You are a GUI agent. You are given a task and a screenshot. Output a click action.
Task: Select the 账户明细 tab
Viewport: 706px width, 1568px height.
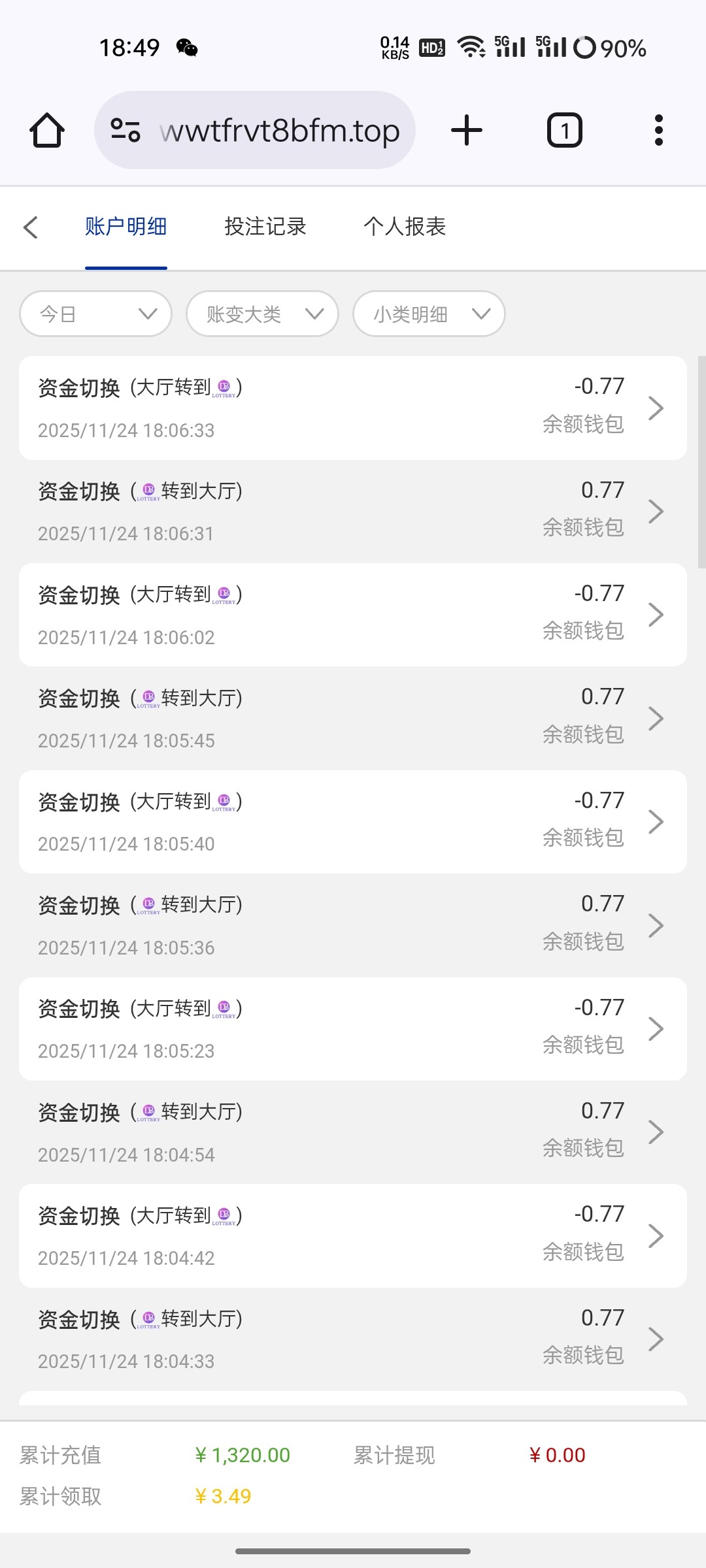pyautogui.click(x=126, y=227)
